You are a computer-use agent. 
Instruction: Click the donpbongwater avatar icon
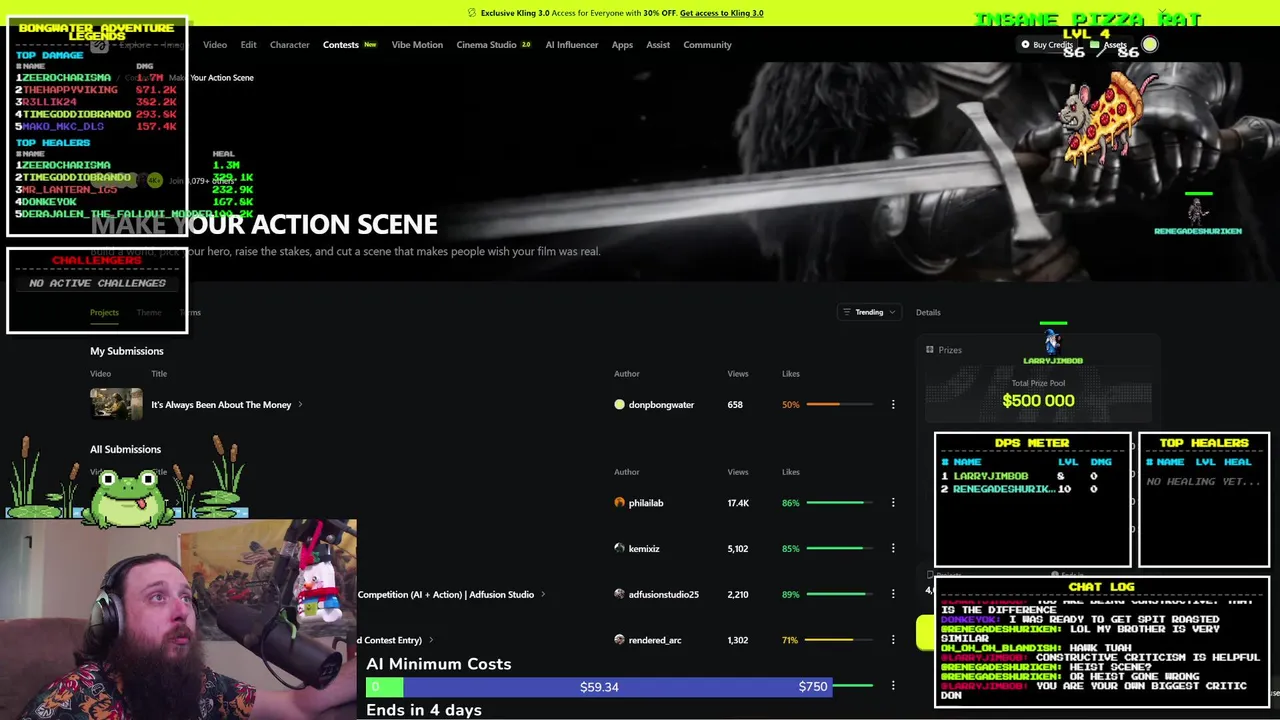(620, 405)
